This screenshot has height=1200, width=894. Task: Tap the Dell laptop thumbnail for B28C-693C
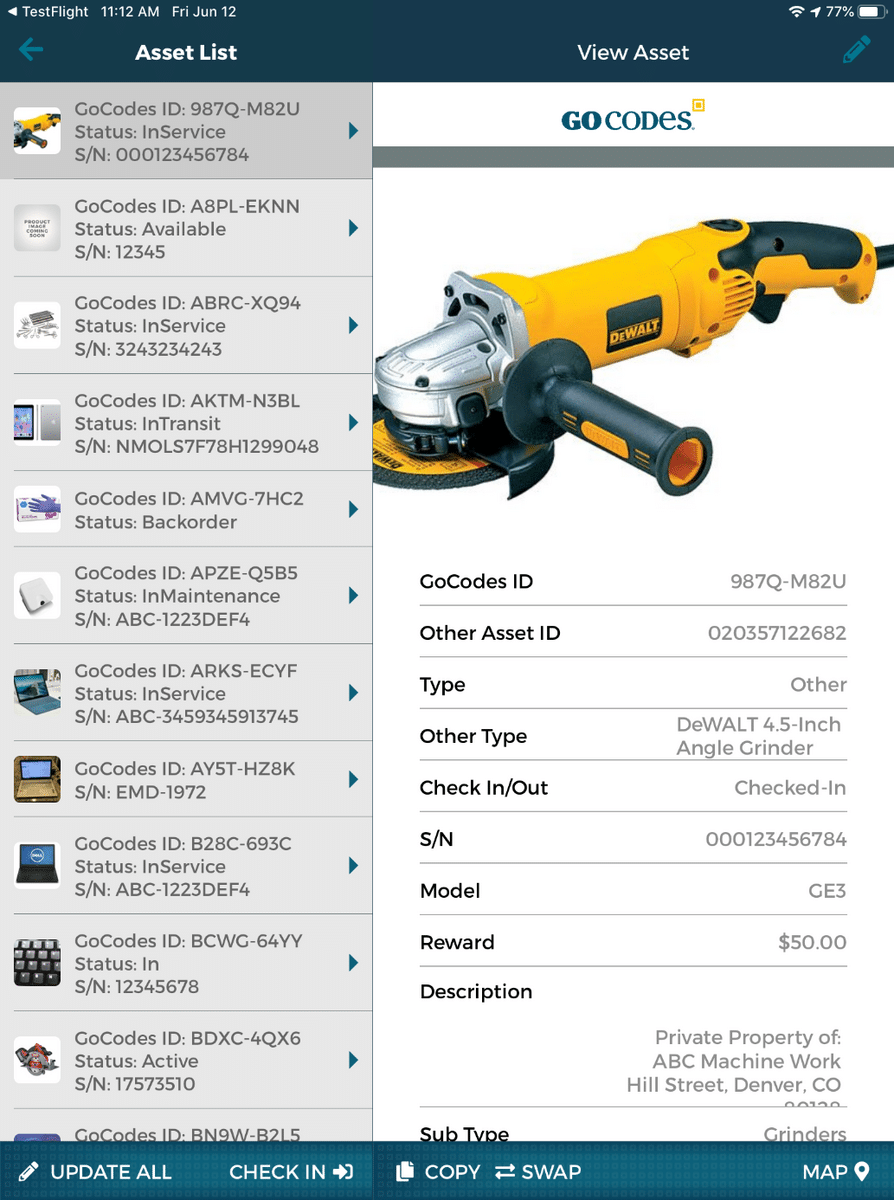tap(37, 866)
